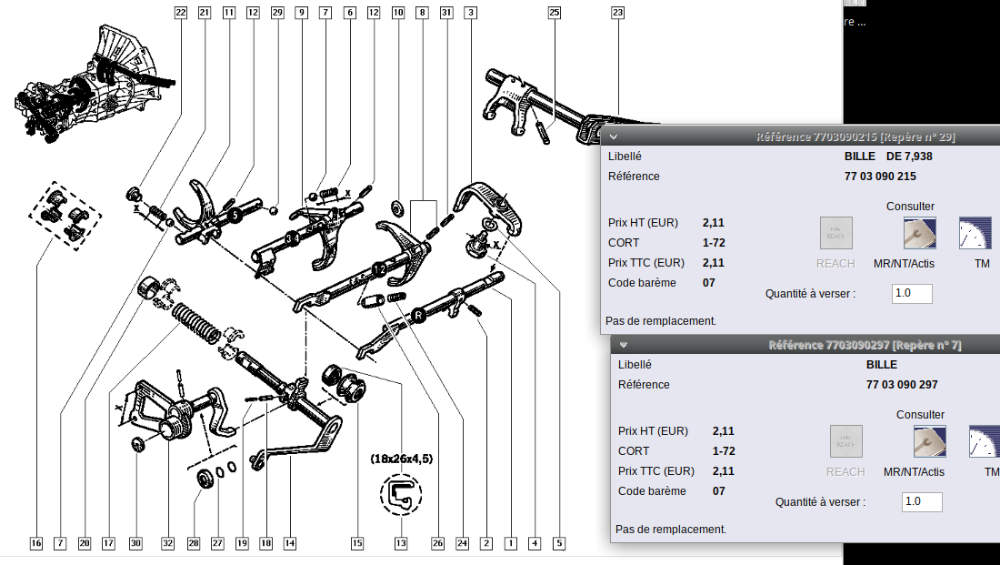Pick callout number 5 in the bottom row
Screen dimensions: 1000x565
559,544
